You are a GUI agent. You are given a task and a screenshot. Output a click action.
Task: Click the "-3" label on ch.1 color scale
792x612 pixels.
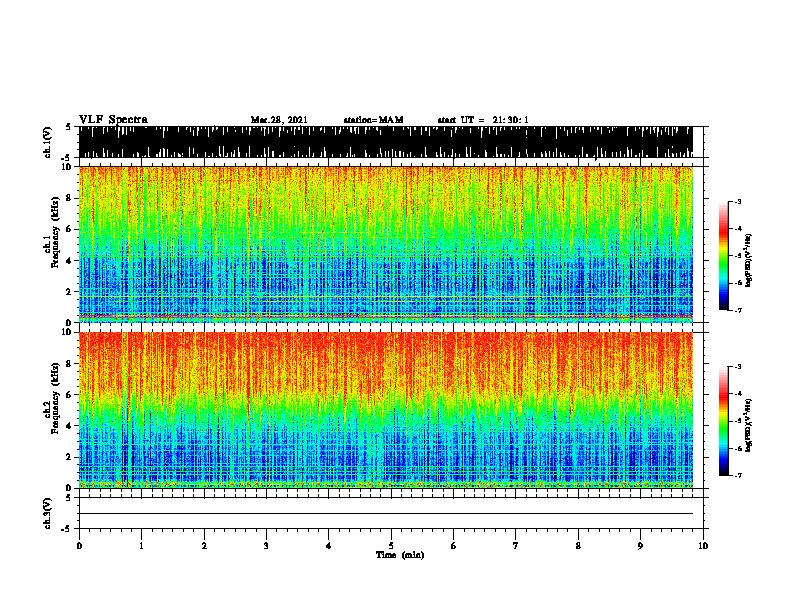(737, 201)
